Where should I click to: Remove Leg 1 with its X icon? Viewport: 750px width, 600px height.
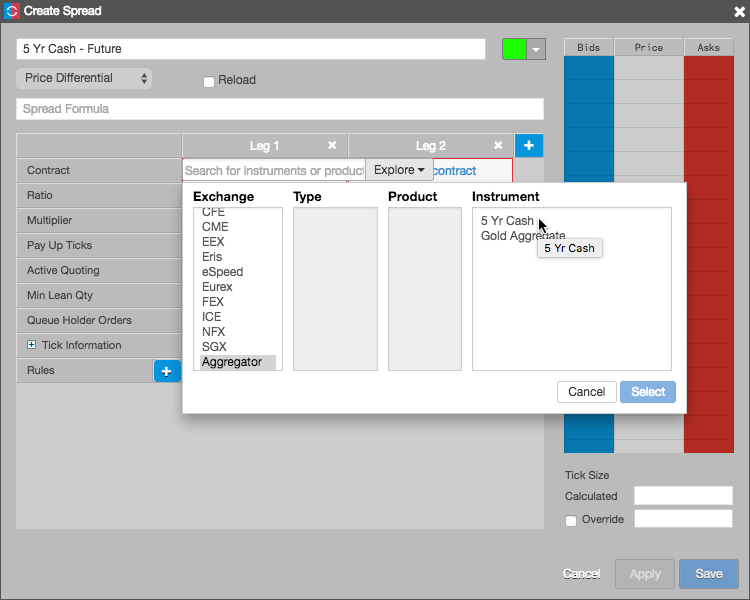tap(332, 145)
